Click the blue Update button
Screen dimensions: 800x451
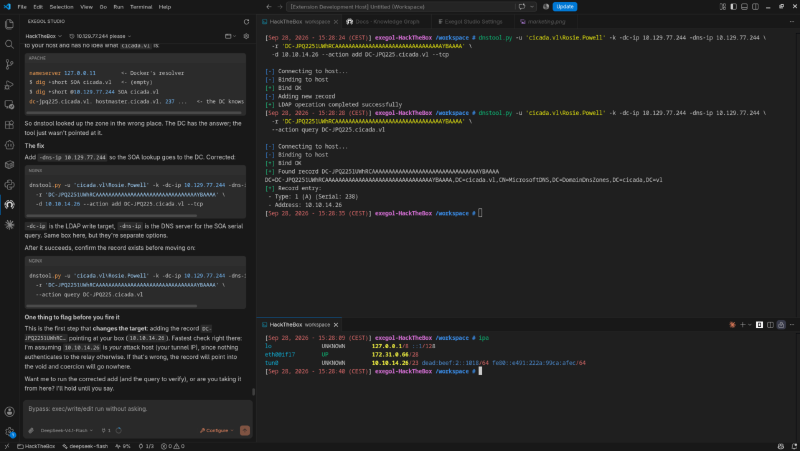pyautogui.click(x=565, y=7)
